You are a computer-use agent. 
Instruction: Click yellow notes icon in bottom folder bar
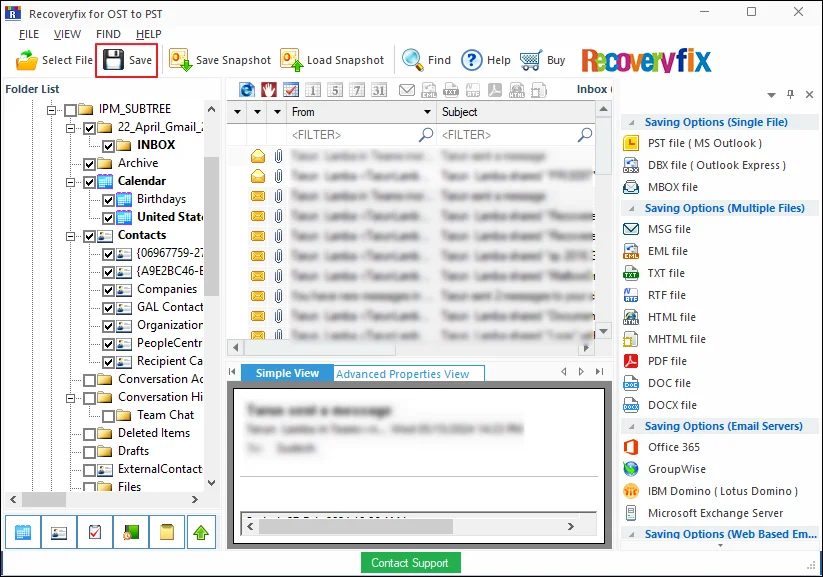tap(167, 532)
